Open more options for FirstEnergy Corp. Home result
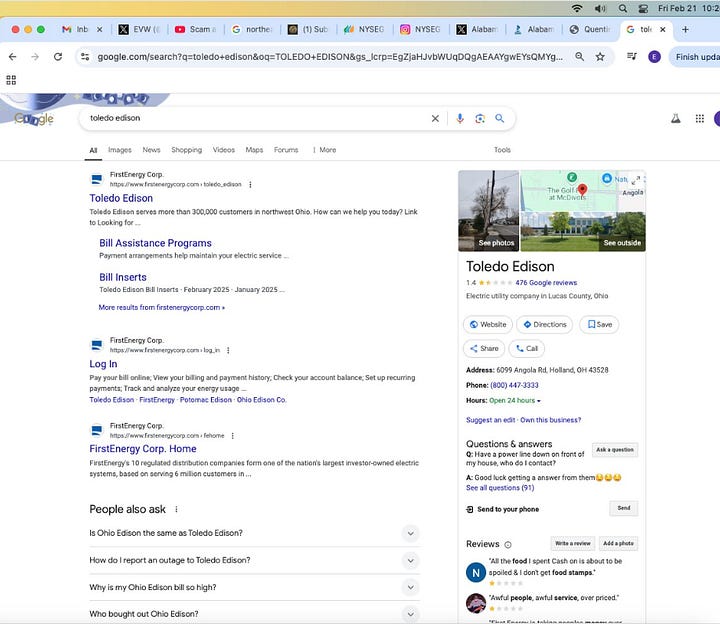Image resolution: width=720 pixels, height=624 pixels. pos(233,436)
